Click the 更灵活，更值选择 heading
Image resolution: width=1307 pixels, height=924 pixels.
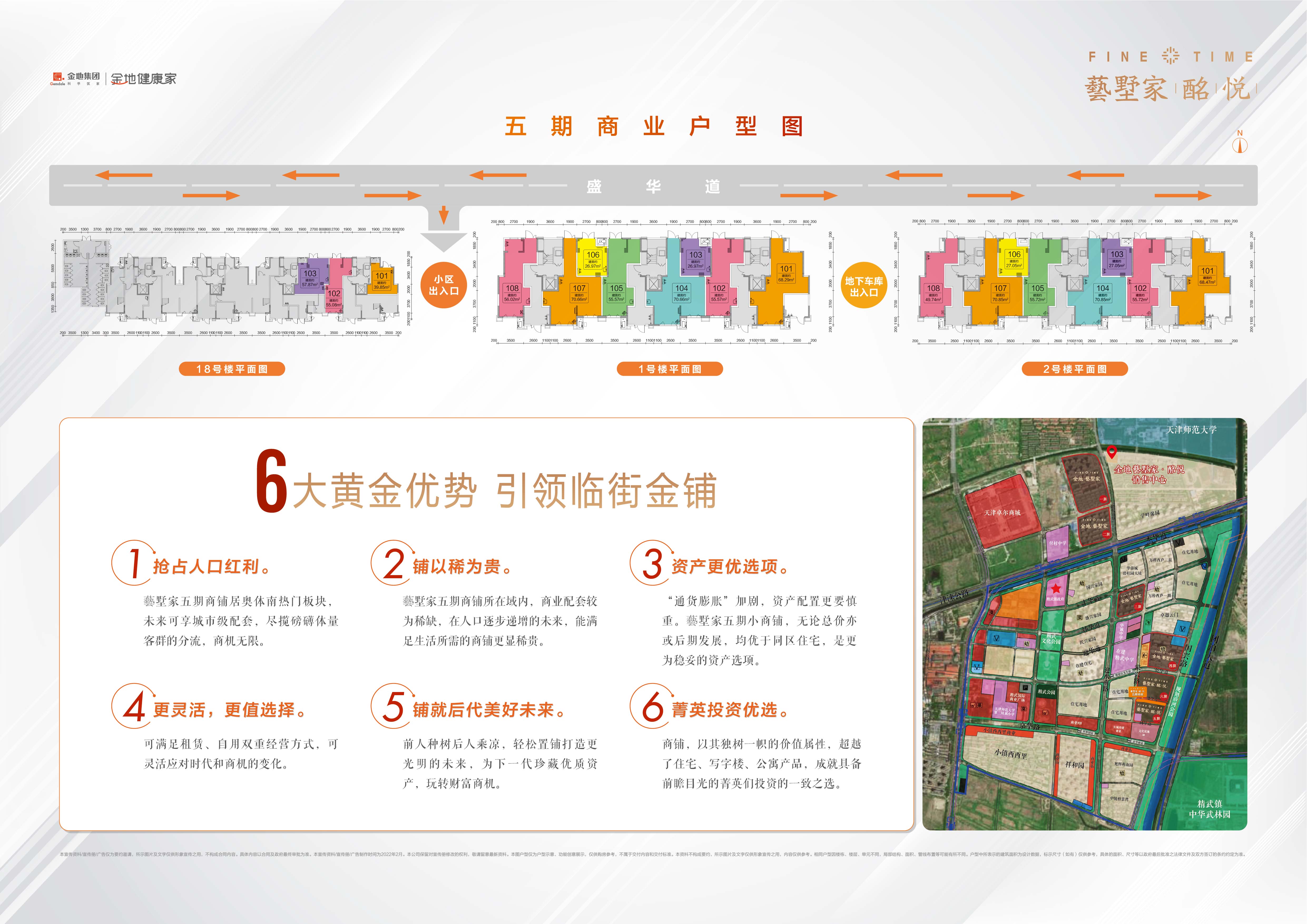pos(230,709)
